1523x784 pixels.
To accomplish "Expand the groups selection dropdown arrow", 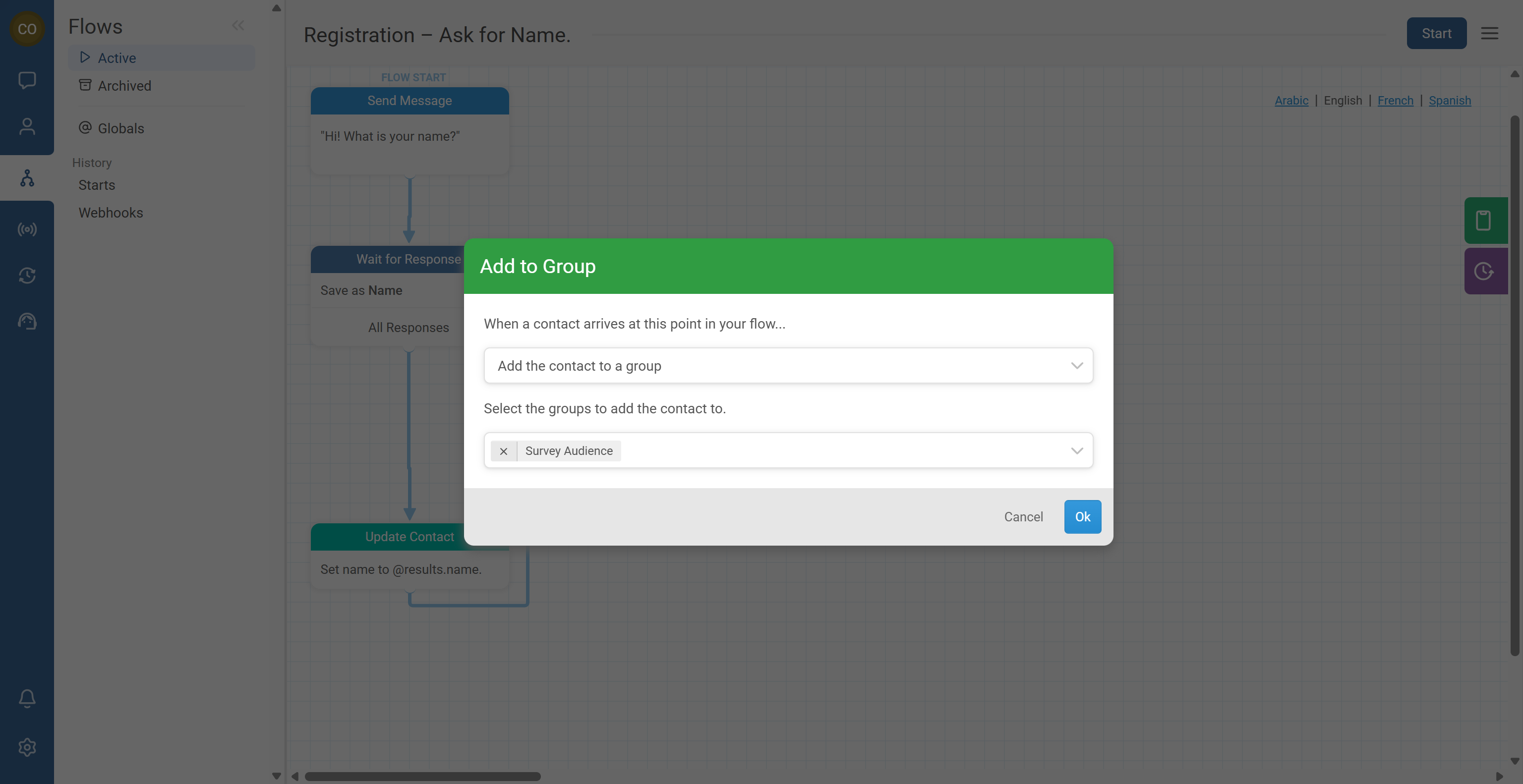I will tap(1077, 451).
